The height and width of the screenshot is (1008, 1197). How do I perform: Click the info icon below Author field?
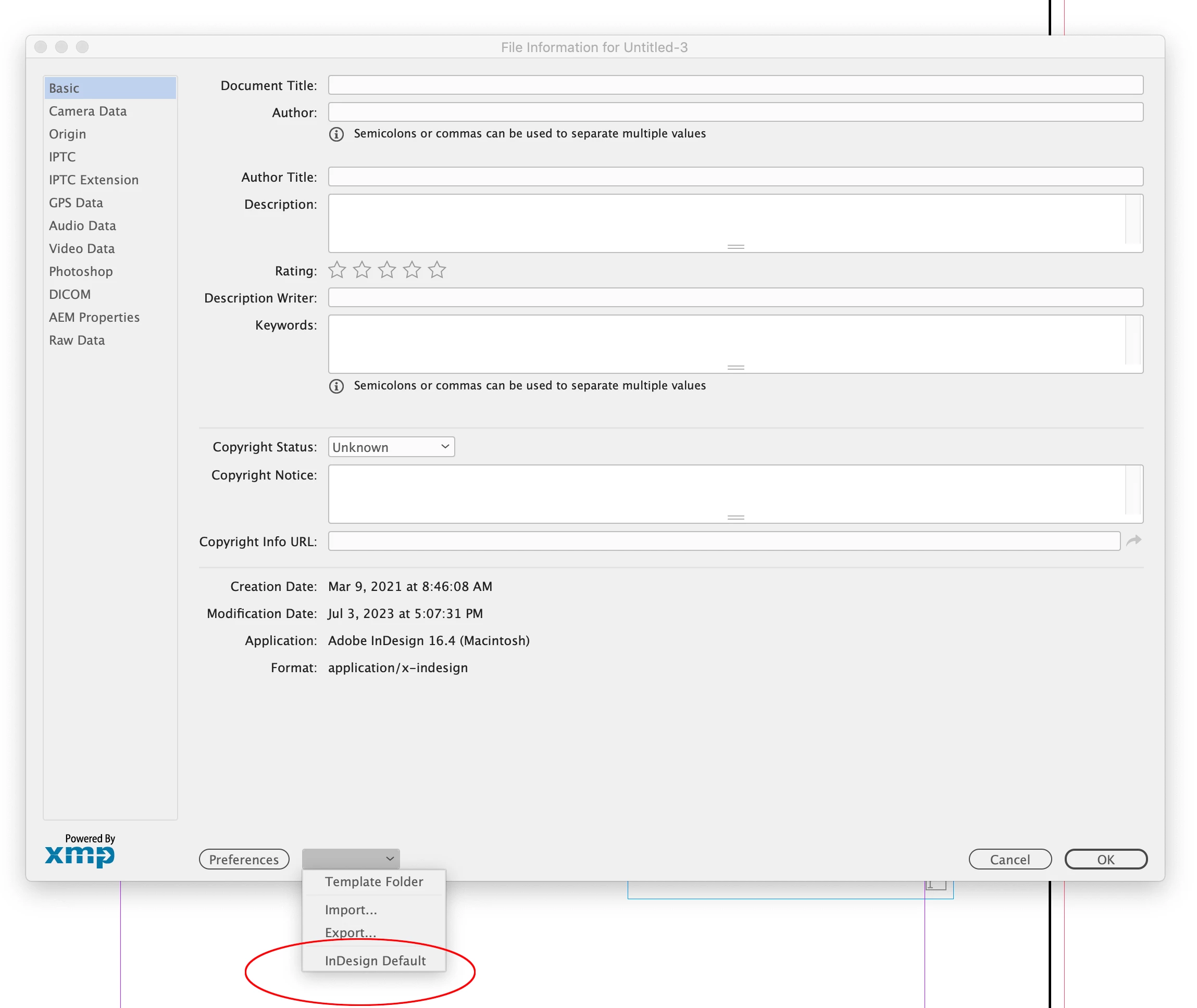click(336, 134)
